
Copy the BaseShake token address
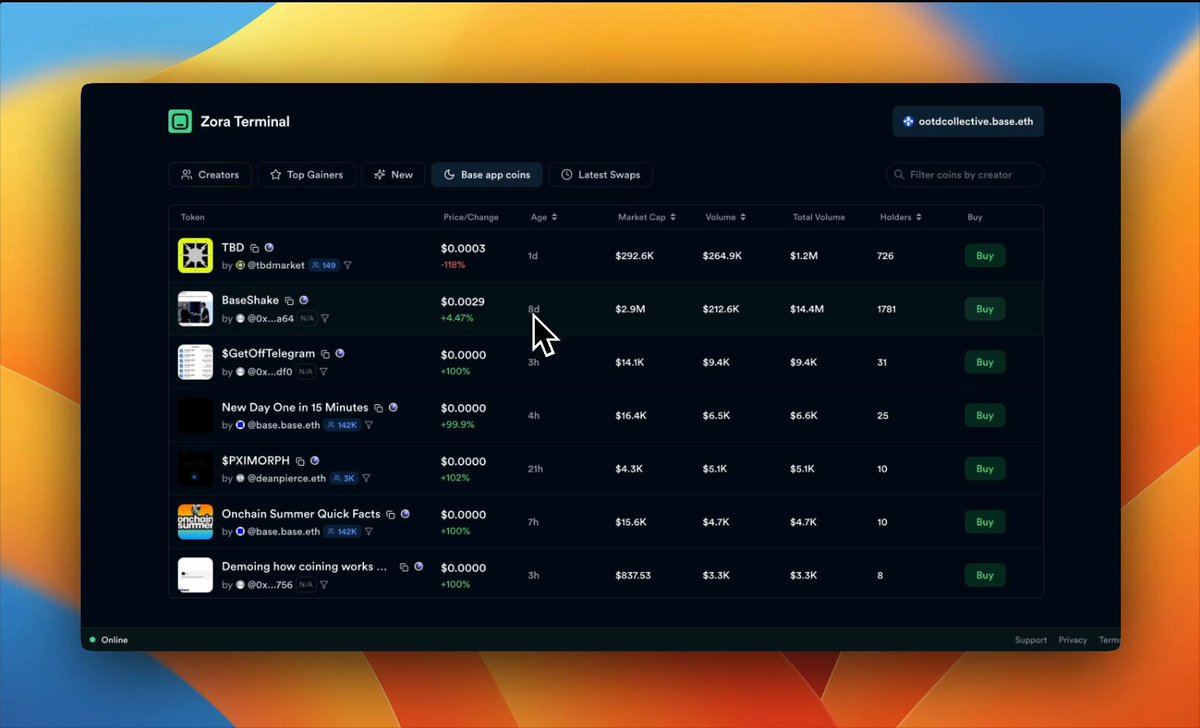(289, 301)
